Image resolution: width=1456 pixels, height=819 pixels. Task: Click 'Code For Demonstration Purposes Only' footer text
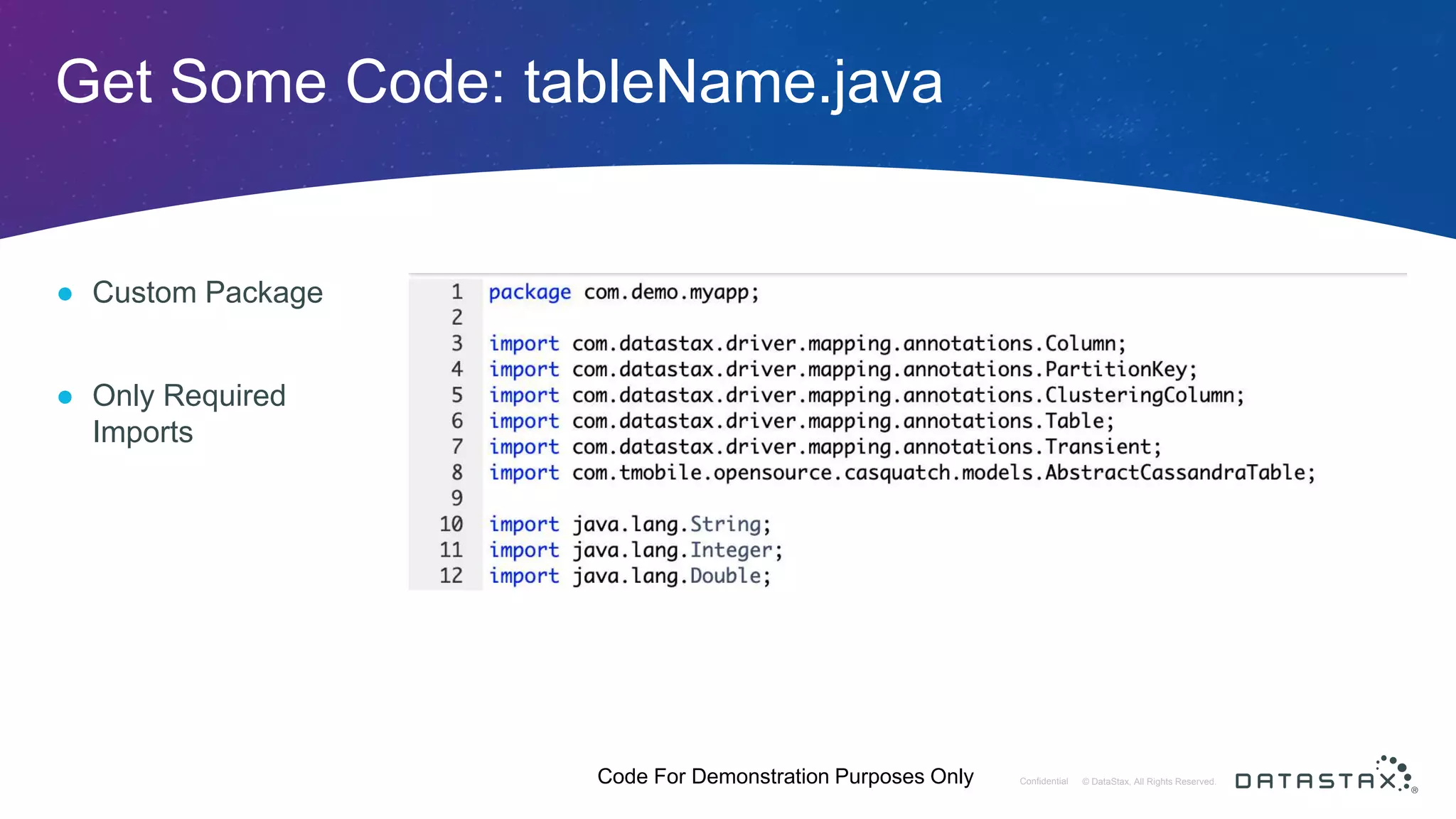pyautogui.click(x=786, y=776)
